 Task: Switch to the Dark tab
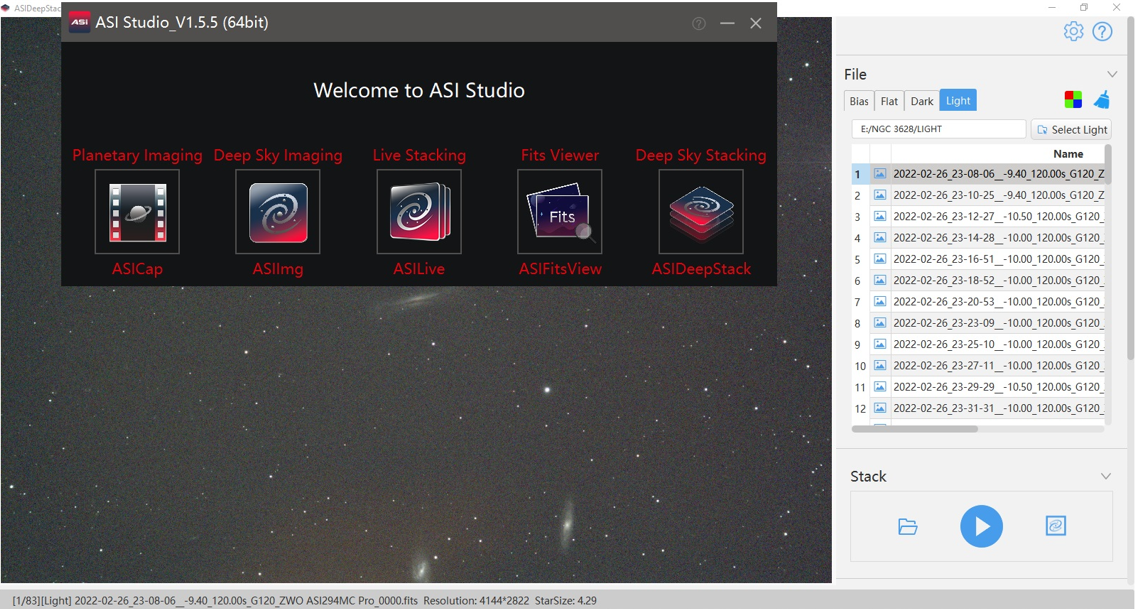click(922, 101)
